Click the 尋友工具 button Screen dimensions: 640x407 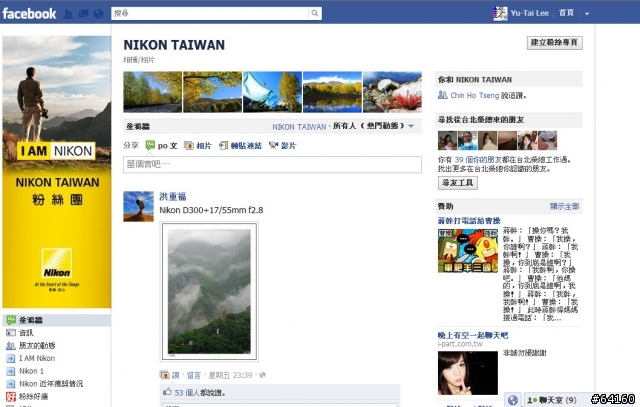tap(458, 182)
